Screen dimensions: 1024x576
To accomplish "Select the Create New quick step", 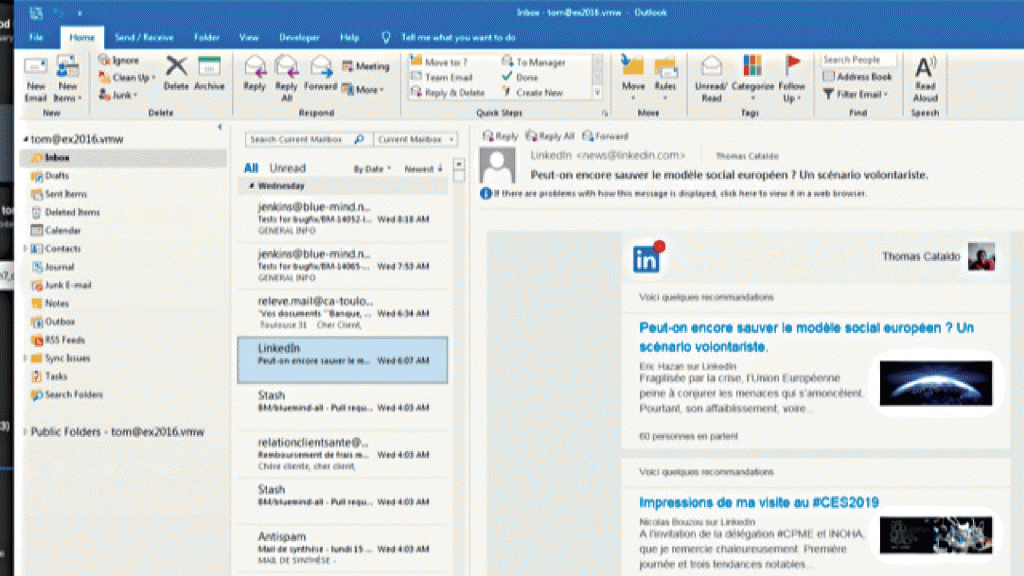I will coord(532,93).
